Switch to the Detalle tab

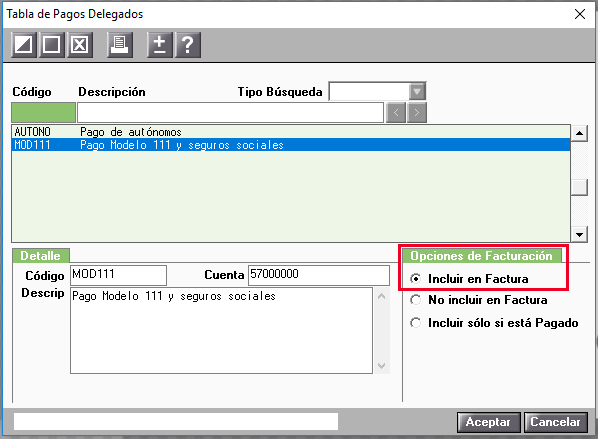point(40,256)
